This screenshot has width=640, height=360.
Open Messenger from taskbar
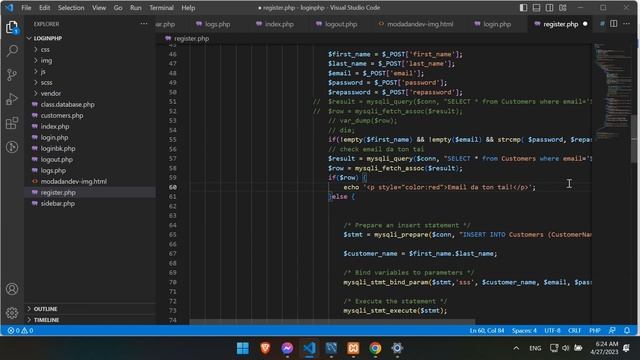click(287, 348)
